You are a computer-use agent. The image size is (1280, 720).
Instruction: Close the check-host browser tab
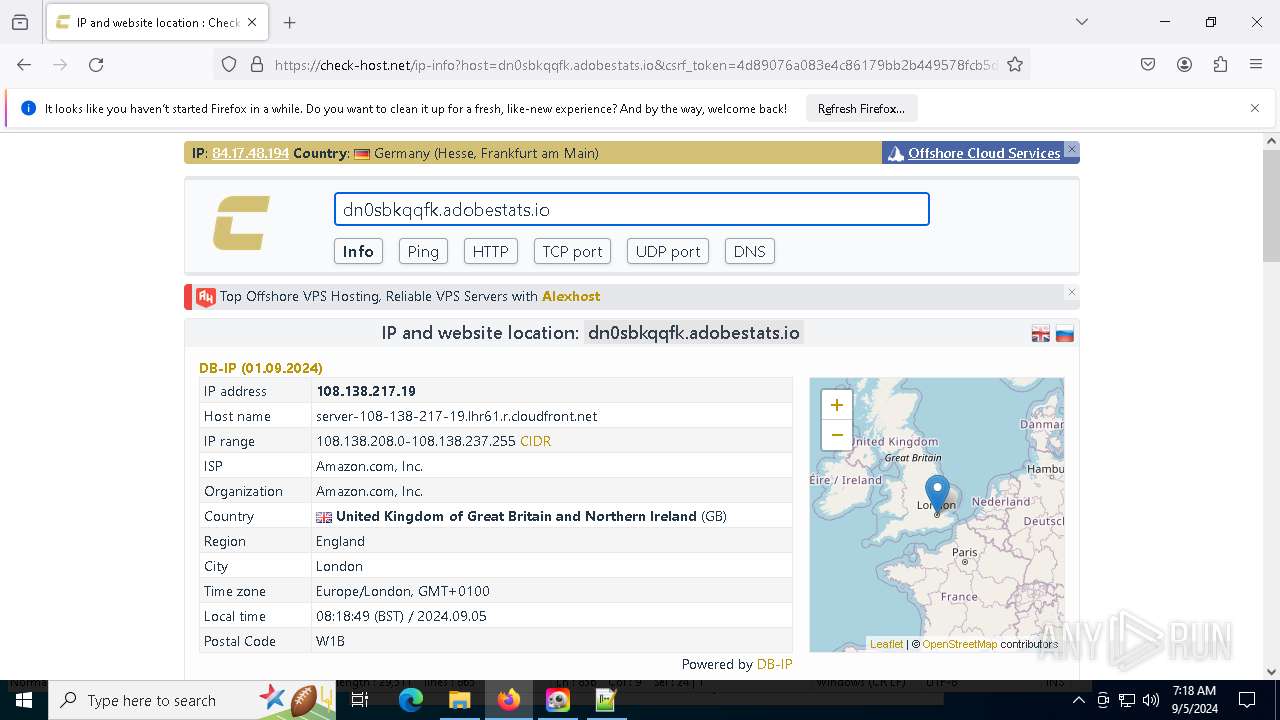click(x=252, y=22)
